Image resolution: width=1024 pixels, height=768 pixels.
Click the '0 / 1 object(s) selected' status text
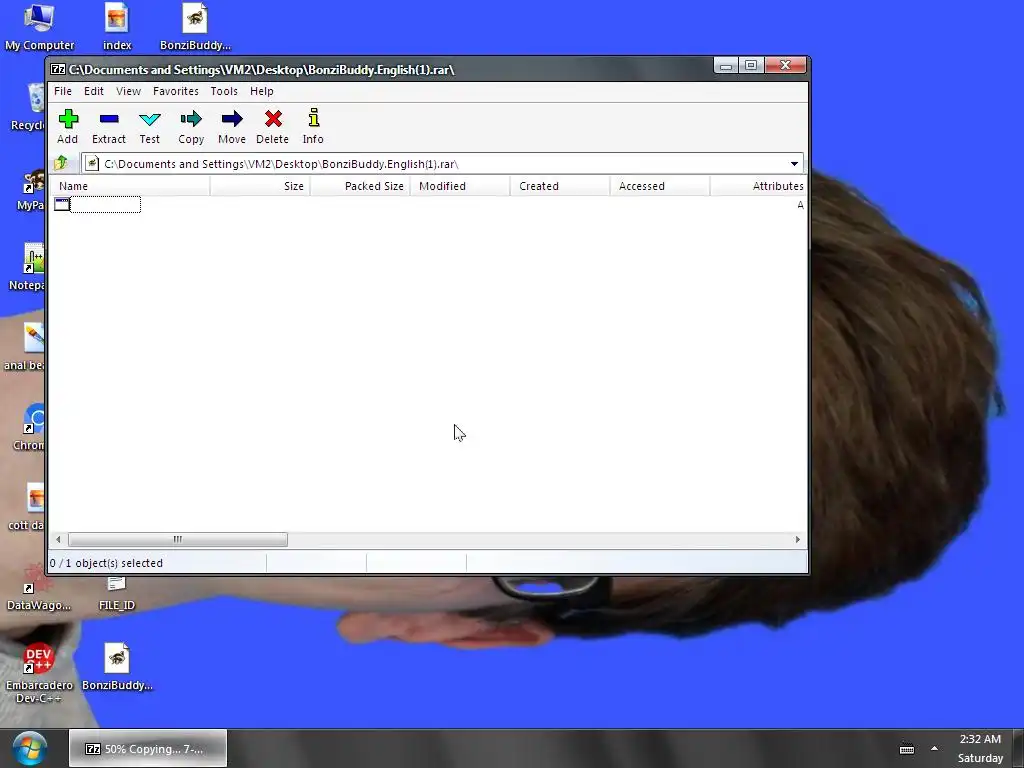tap(106, 563)
